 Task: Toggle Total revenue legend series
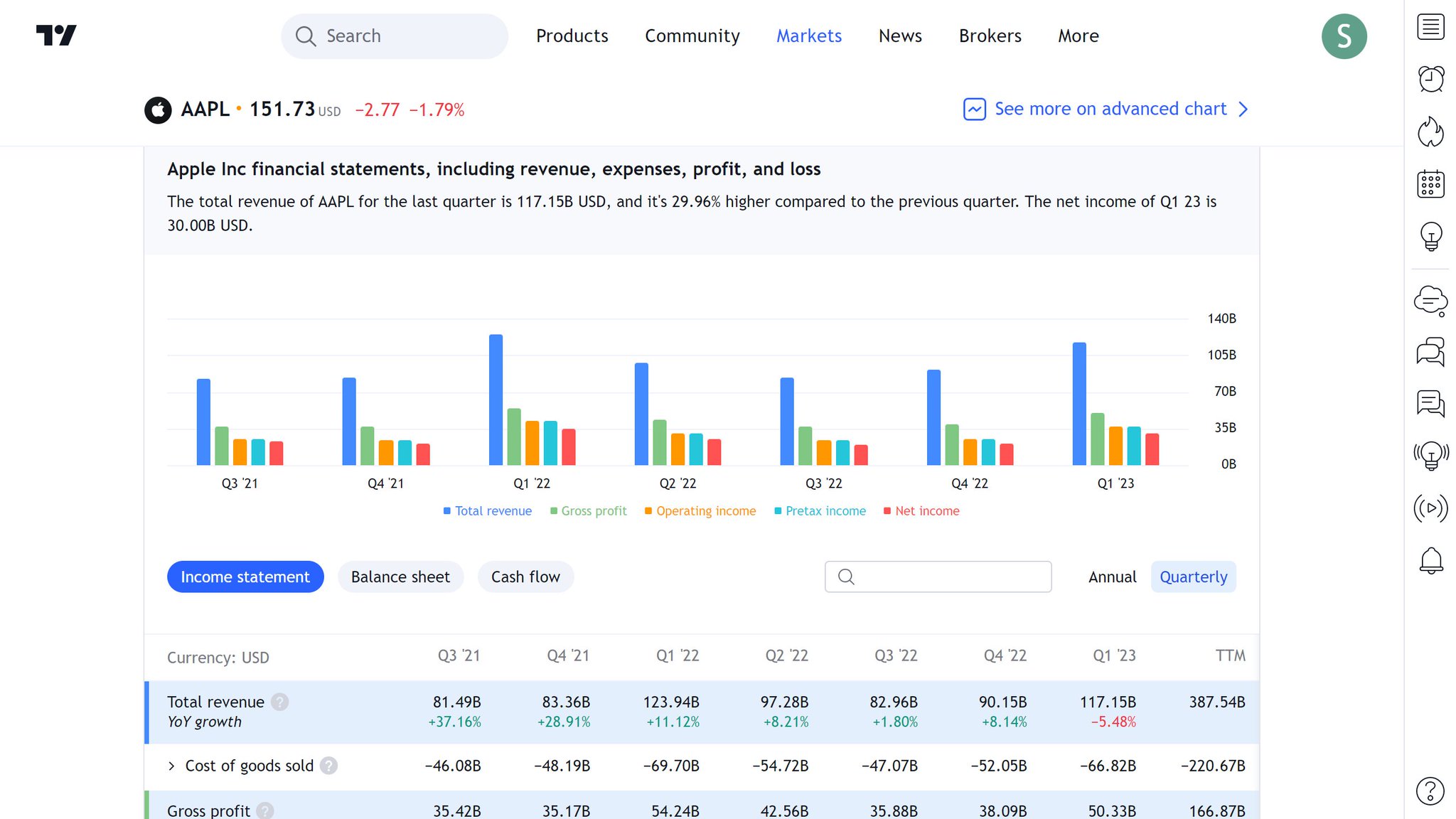click(488, 511)
